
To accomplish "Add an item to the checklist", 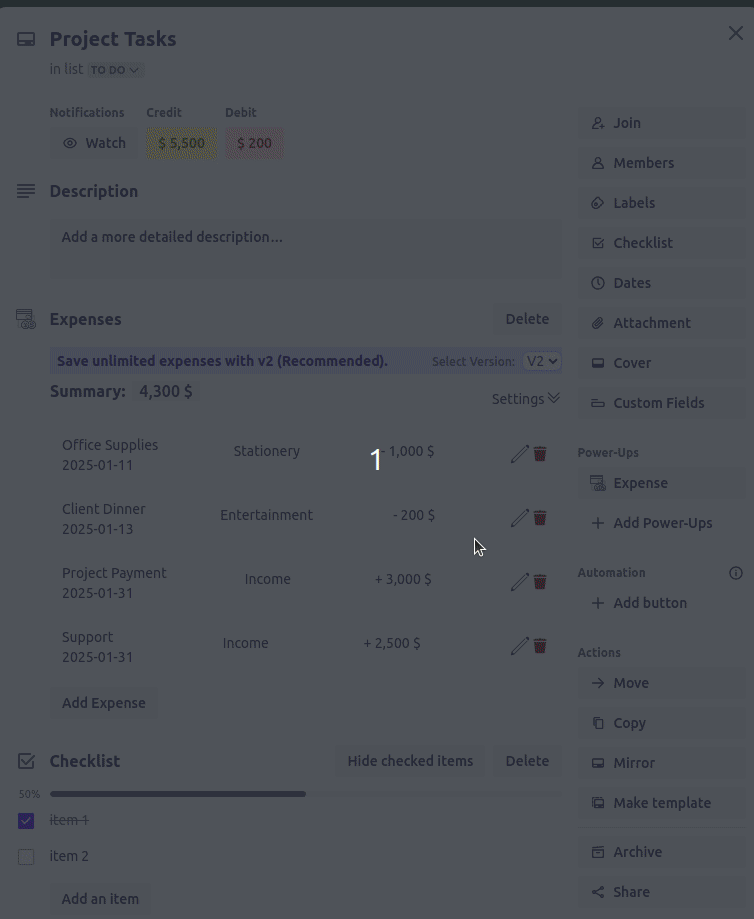I will click(100, 898).
